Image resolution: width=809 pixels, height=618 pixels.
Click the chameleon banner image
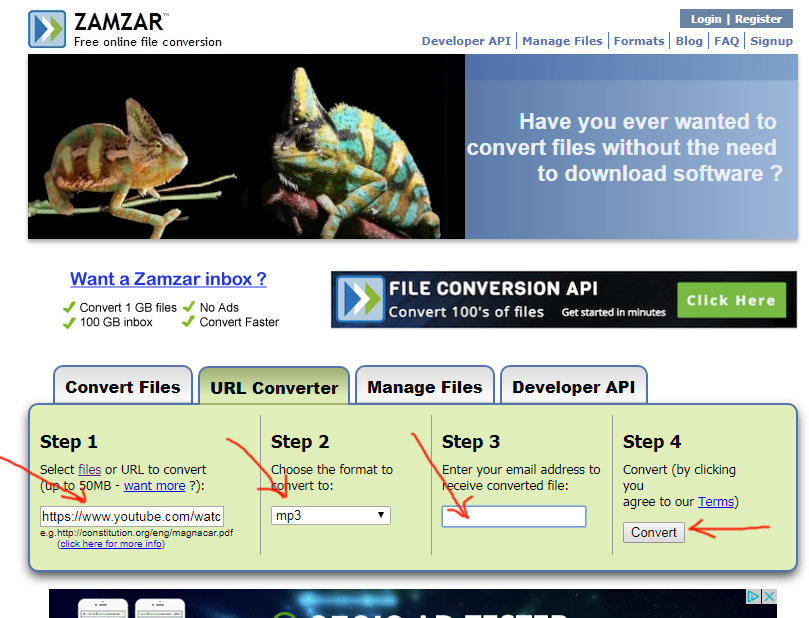(x=247, y=147)
